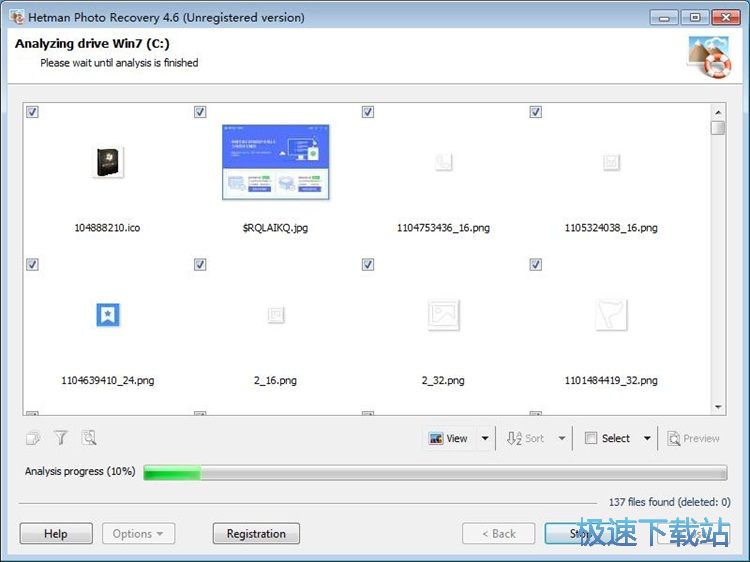The width and height of the screenshot is (750, 562).
Task: Open the Select dropdown arrow
Action: 647,438
